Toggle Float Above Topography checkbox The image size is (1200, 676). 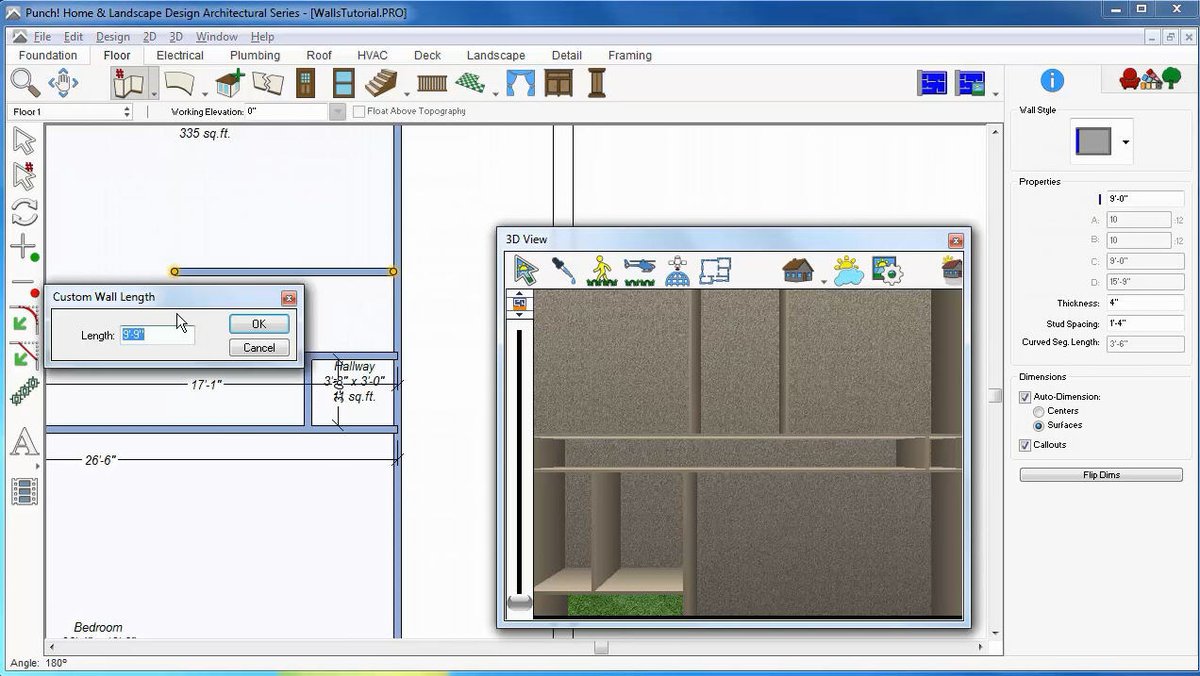359,112
